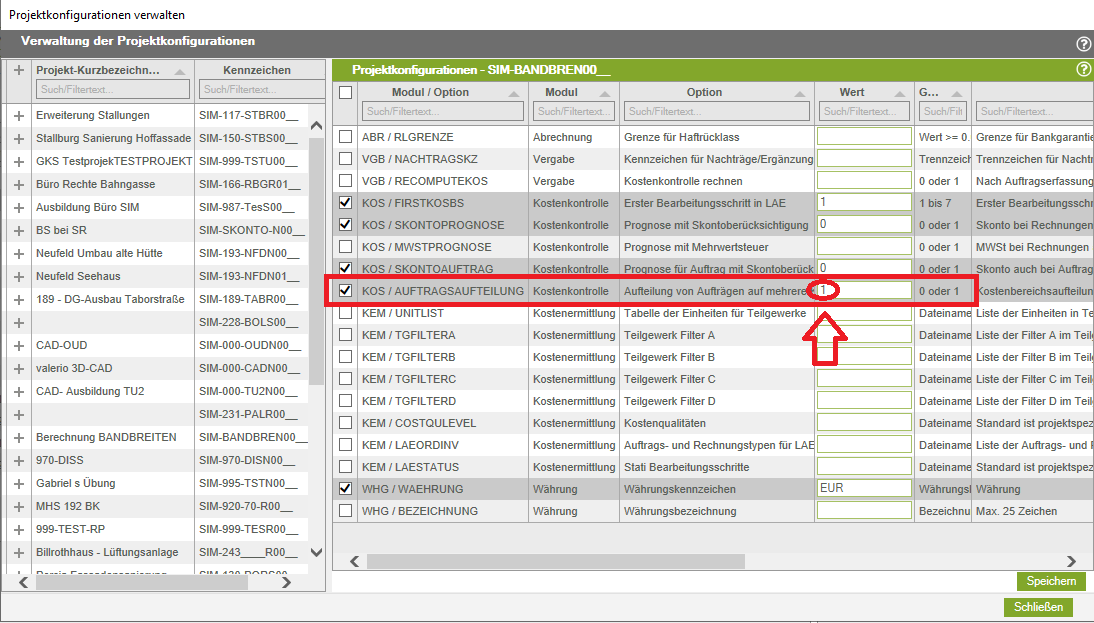1094x623 pixels.
Task: Expand plus icon next to Erweiterung Stallungen
Action: coord(19,116)
